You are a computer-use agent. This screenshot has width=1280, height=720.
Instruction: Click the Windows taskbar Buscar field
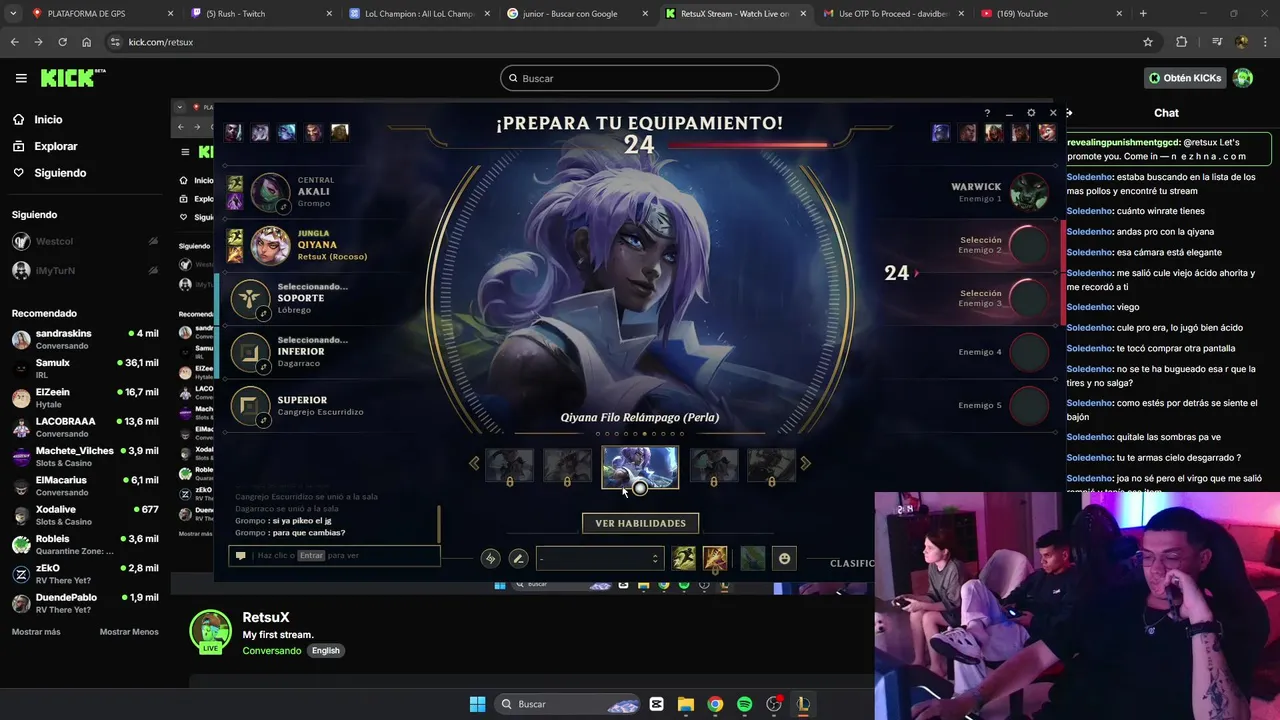pyautogui.click(x=568, y=704)
